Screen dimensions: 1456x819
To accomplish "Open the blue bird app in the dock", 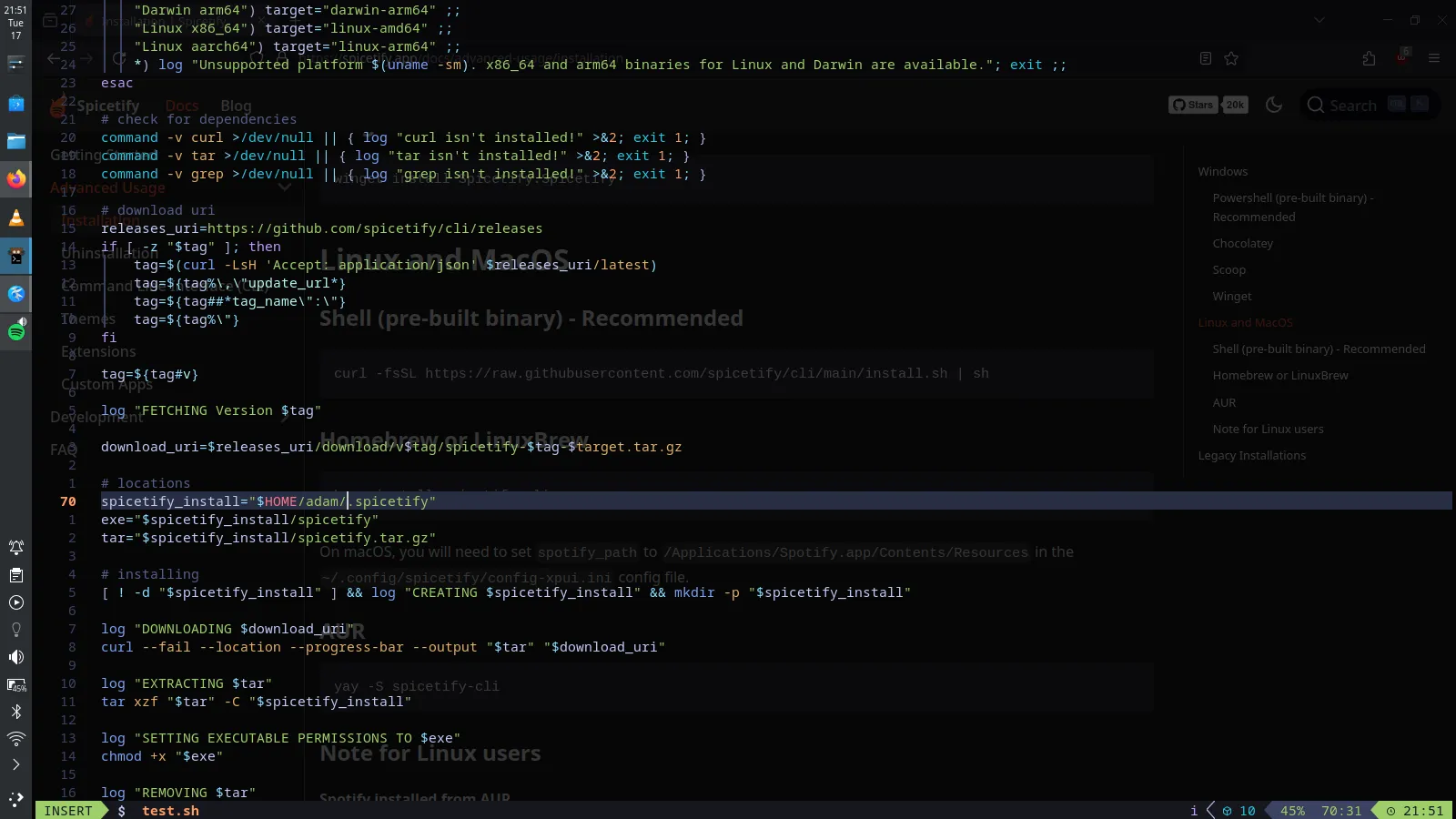I will (x=16, y=293).
